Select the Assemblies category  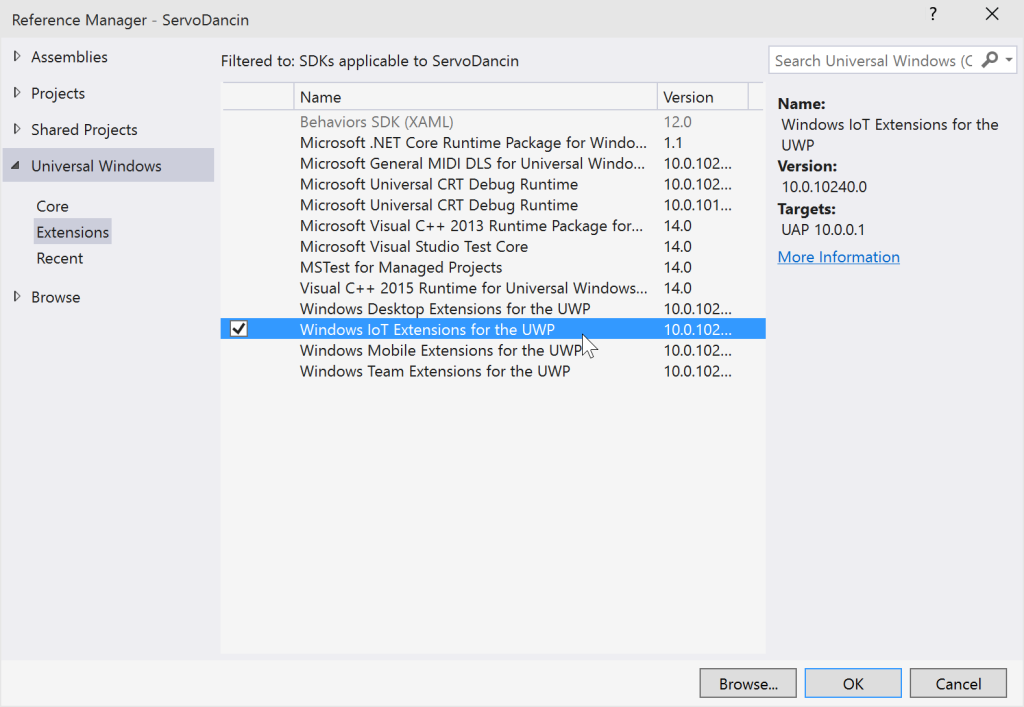69,57
